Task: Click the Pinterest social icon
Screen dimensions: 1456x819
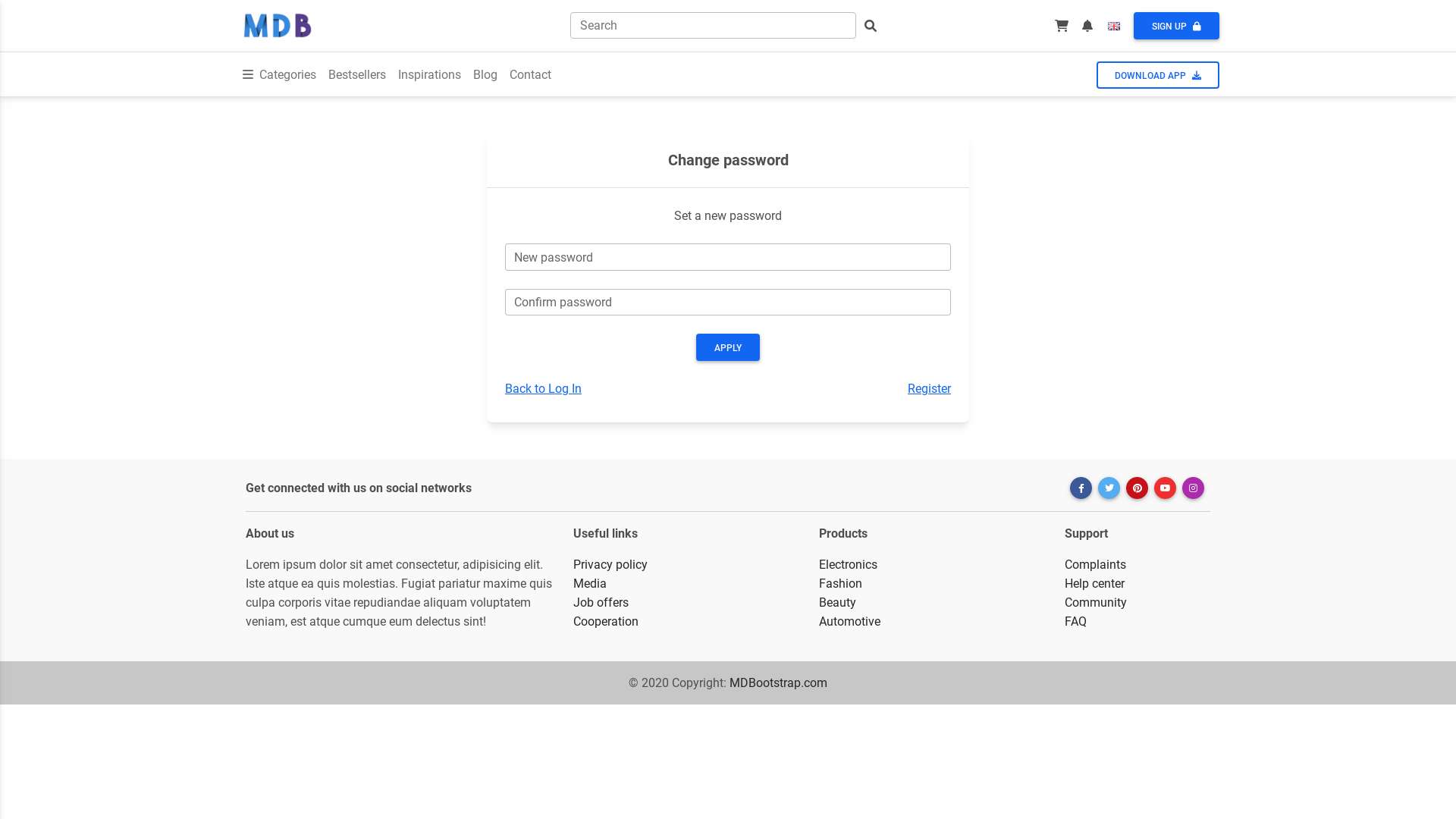Action: pos(1137,488)
